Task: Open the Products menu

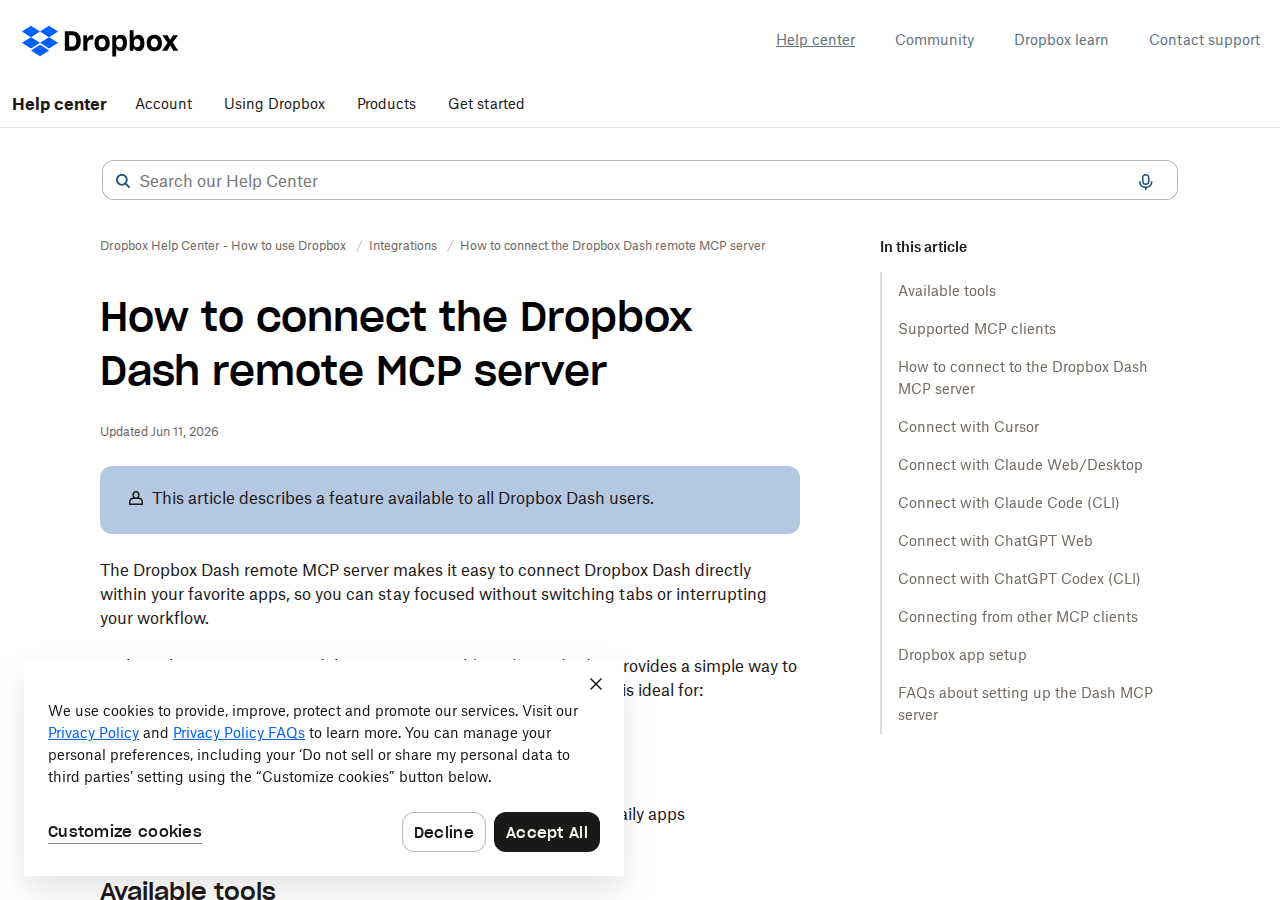Action: pyautogui.click(x=387, y=104)
